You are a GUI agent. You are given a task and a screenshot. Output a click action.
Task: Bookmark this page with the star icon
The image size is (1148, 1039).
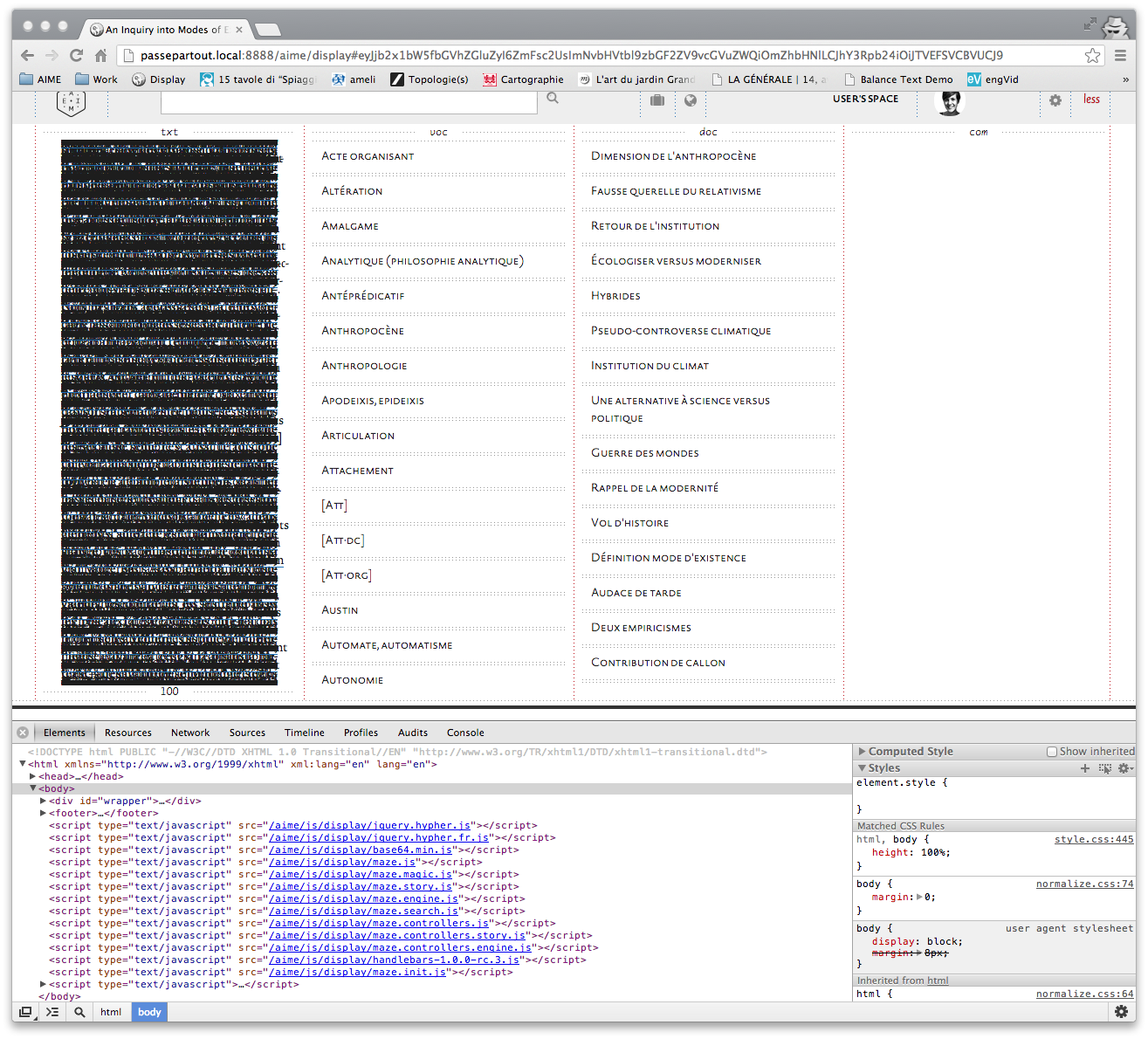tap(1092, 55)
